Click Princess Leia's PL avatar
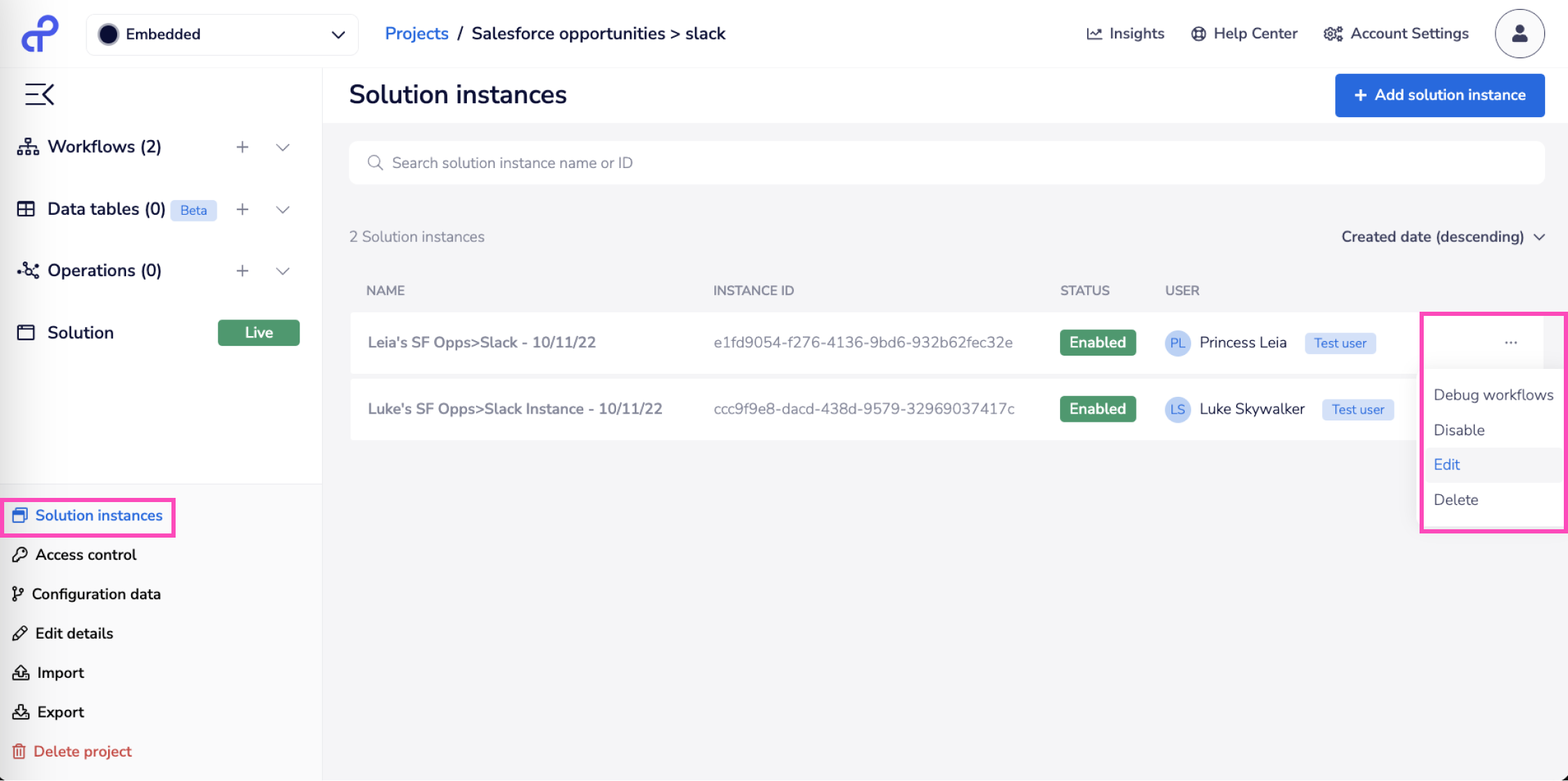The image size is (1568, 781). coord(1177,342)
